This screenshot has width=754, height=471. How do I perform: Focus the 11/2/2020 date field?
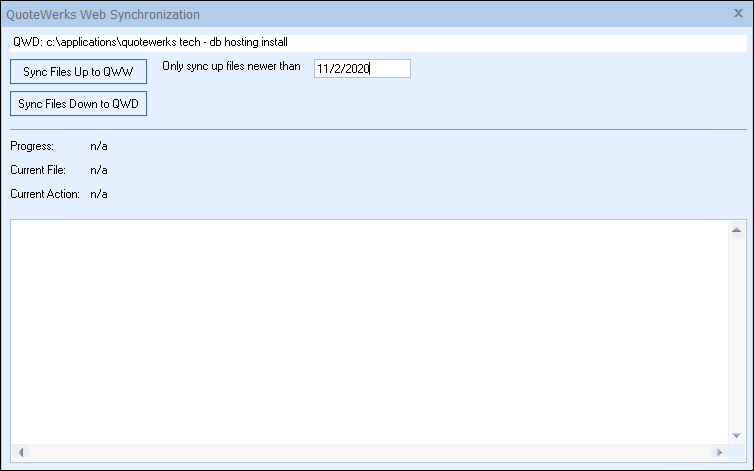click(361, 68)
